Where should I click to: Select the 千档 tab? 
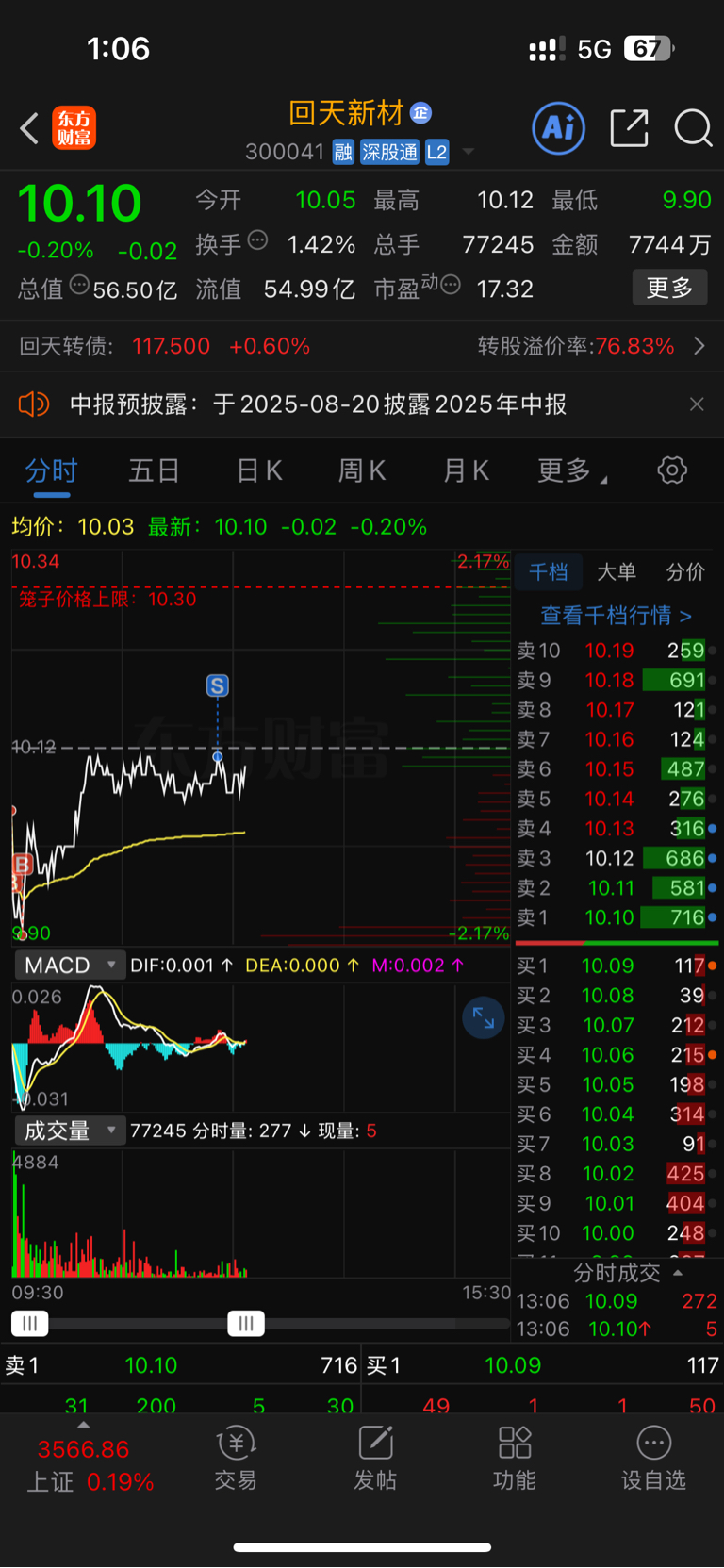549,571
